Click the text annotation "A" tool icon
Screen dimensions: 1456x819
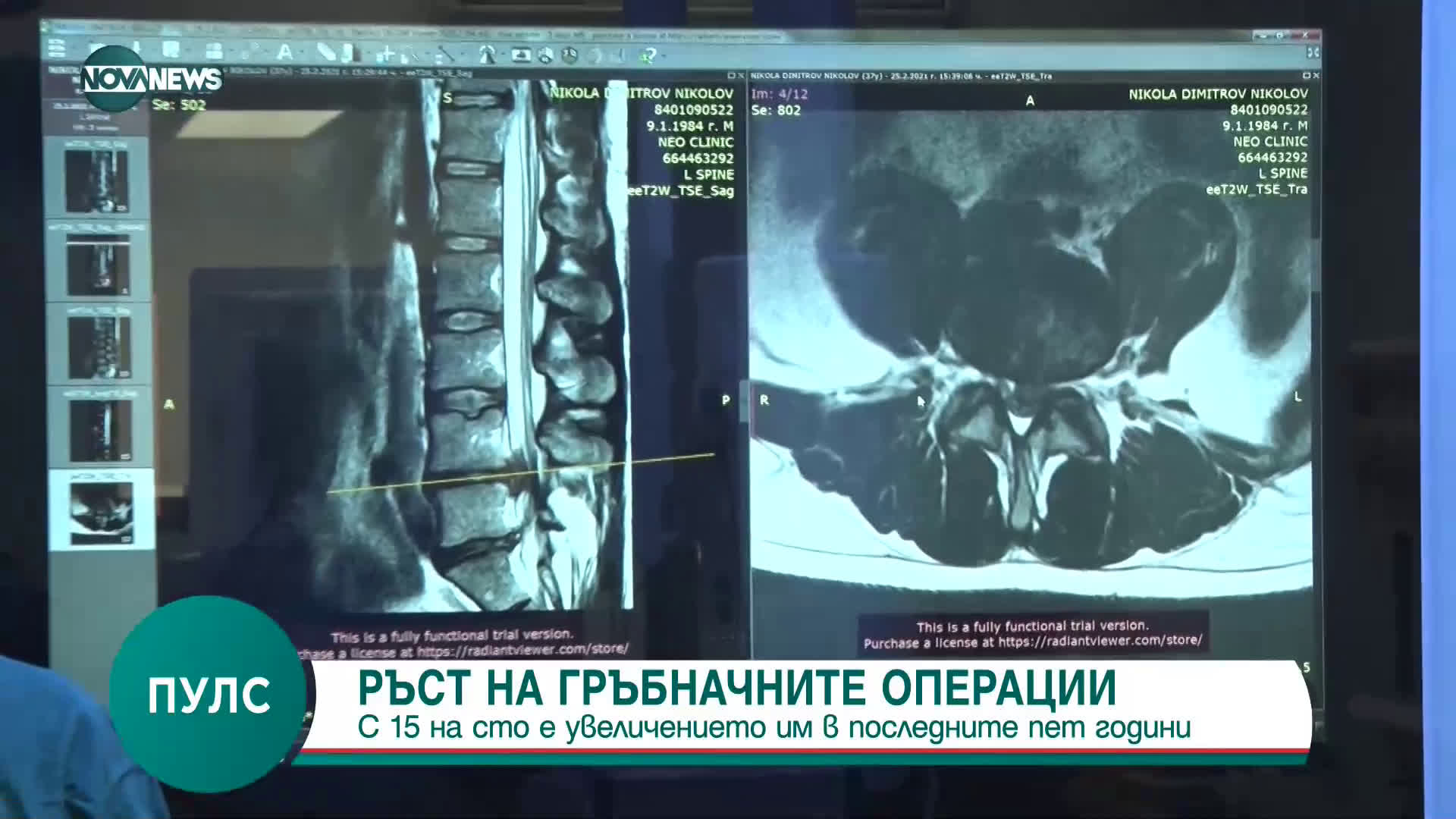point(284,52)
